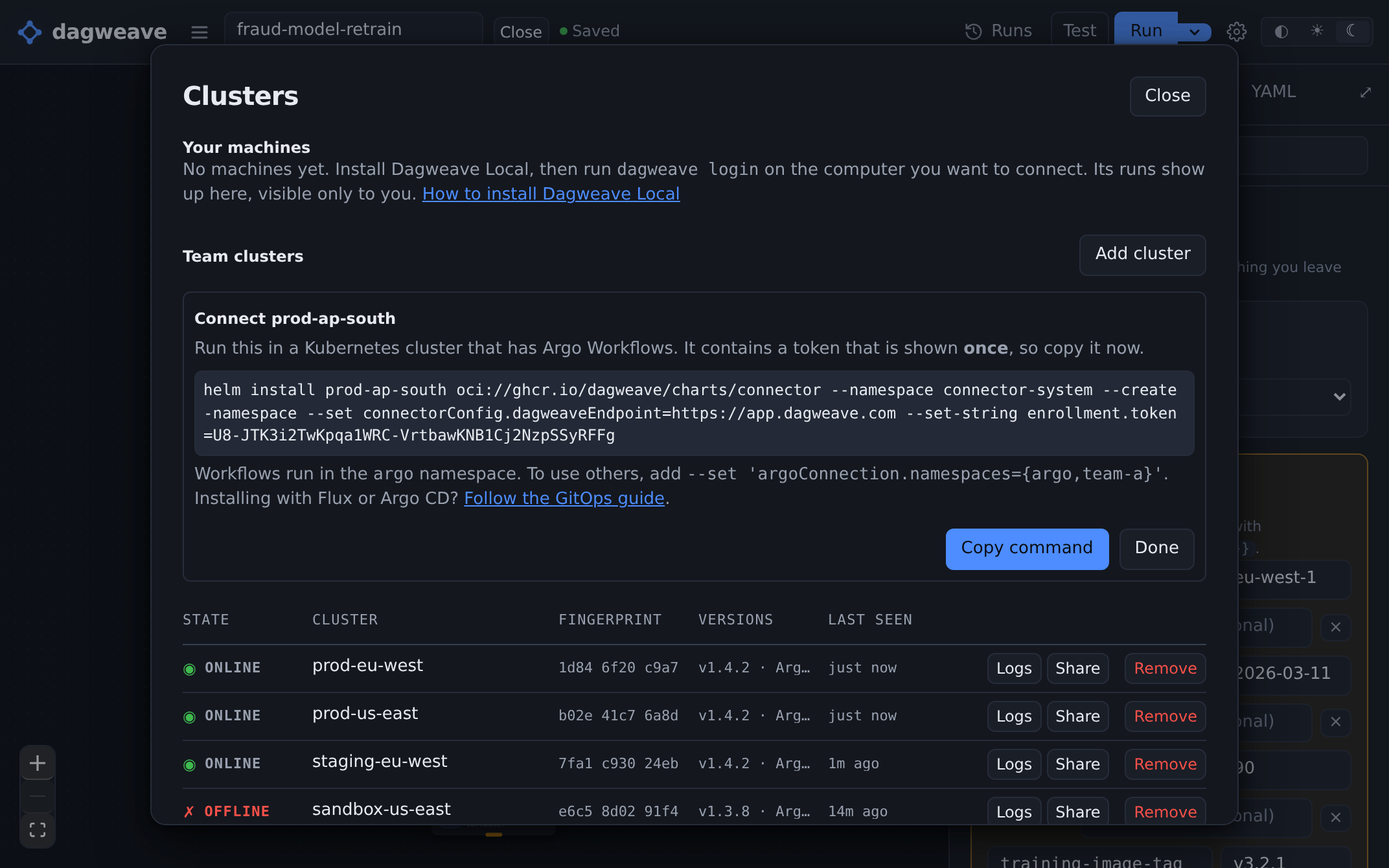The height and width of the screenshot is (868, 1389).
Task: Click fingerprint 1d84 6f20 c9a7
Action: point(618,668)
